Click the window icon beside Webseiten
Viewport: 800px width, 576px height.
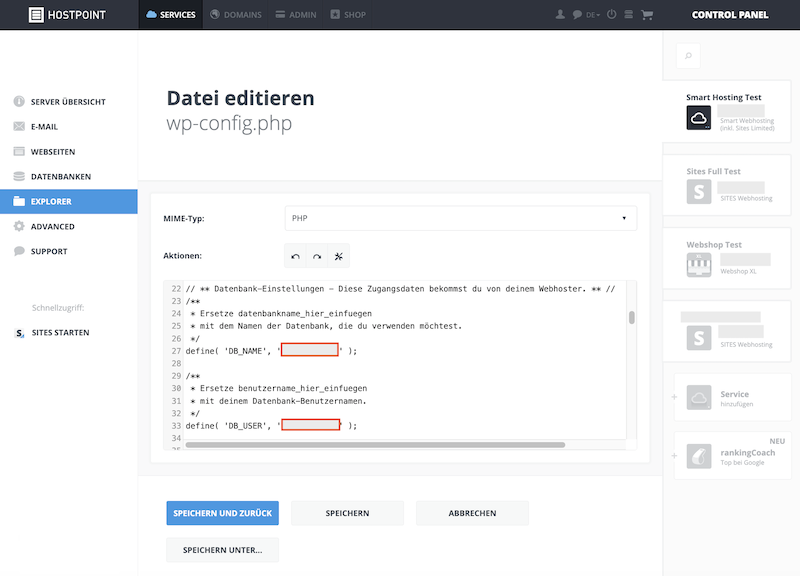tap(19, 151)
